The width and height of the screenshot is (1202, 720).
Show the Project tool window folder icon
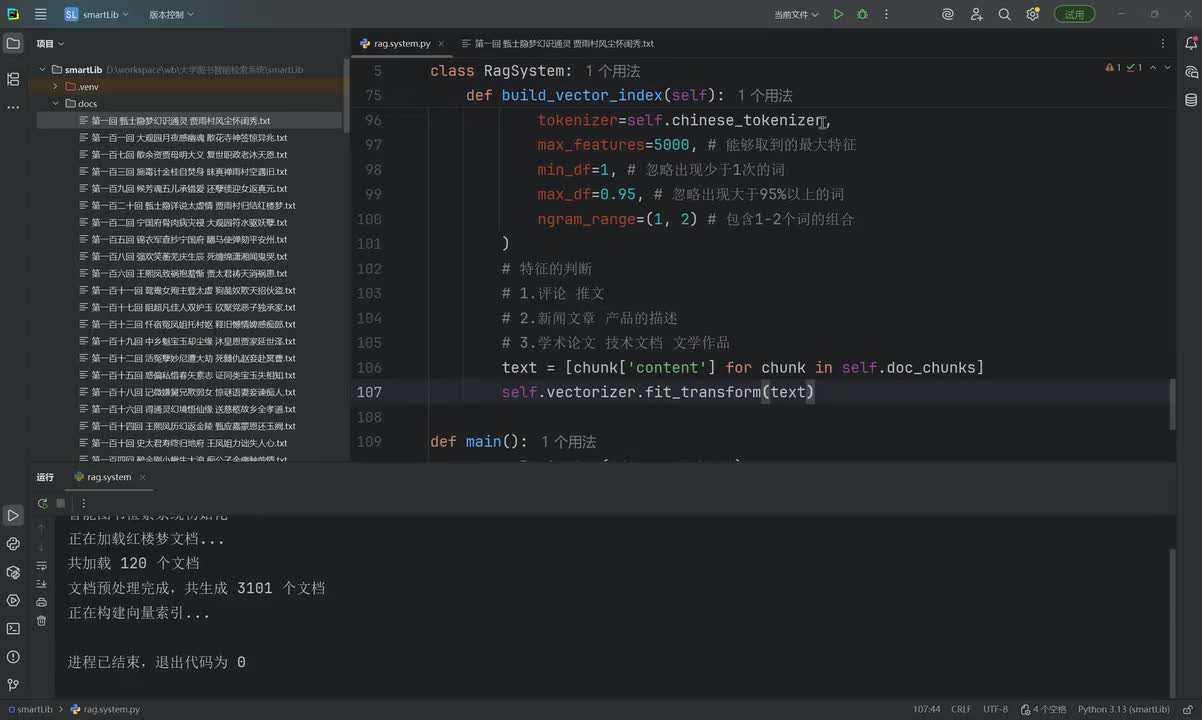(13, 43)
